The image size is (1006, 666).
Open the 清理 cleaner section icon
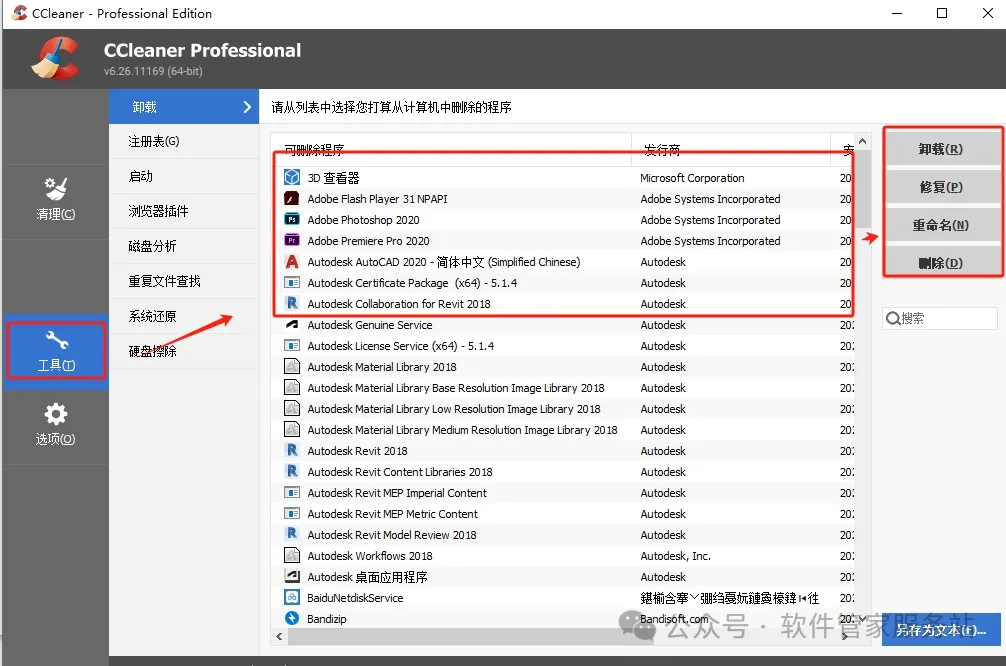[x=56, y=189]
